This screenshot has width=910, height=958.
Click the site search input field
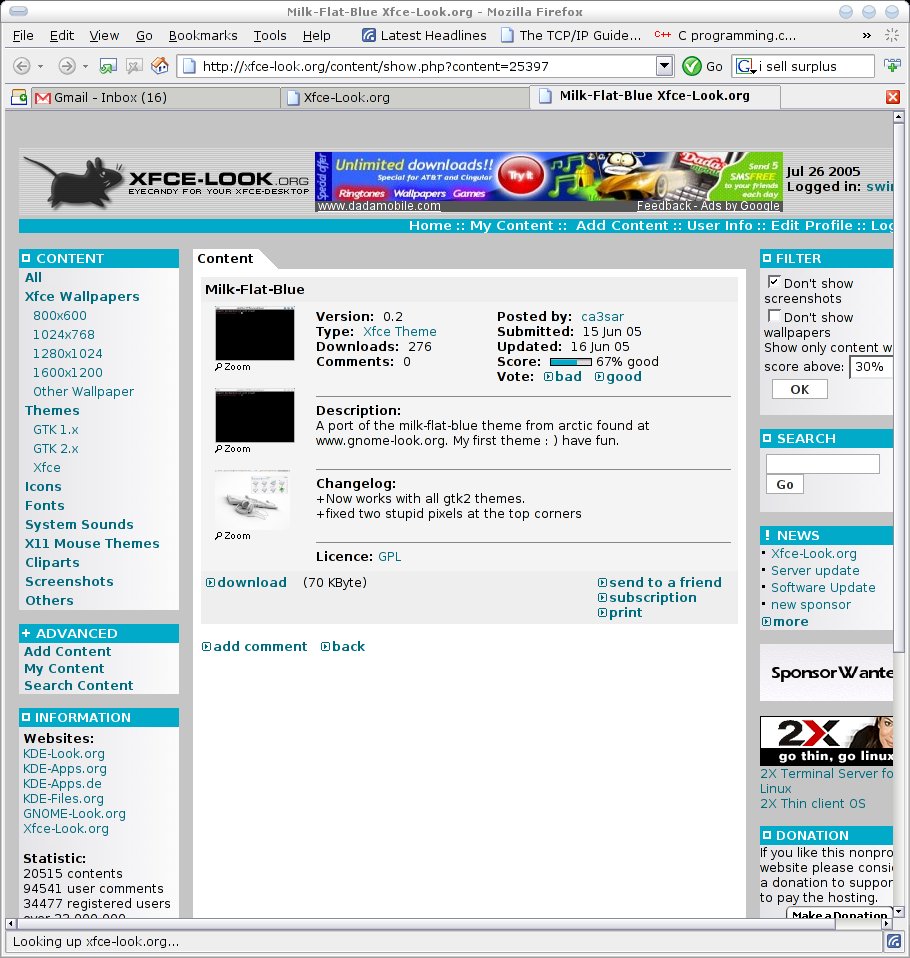point(823,464)
